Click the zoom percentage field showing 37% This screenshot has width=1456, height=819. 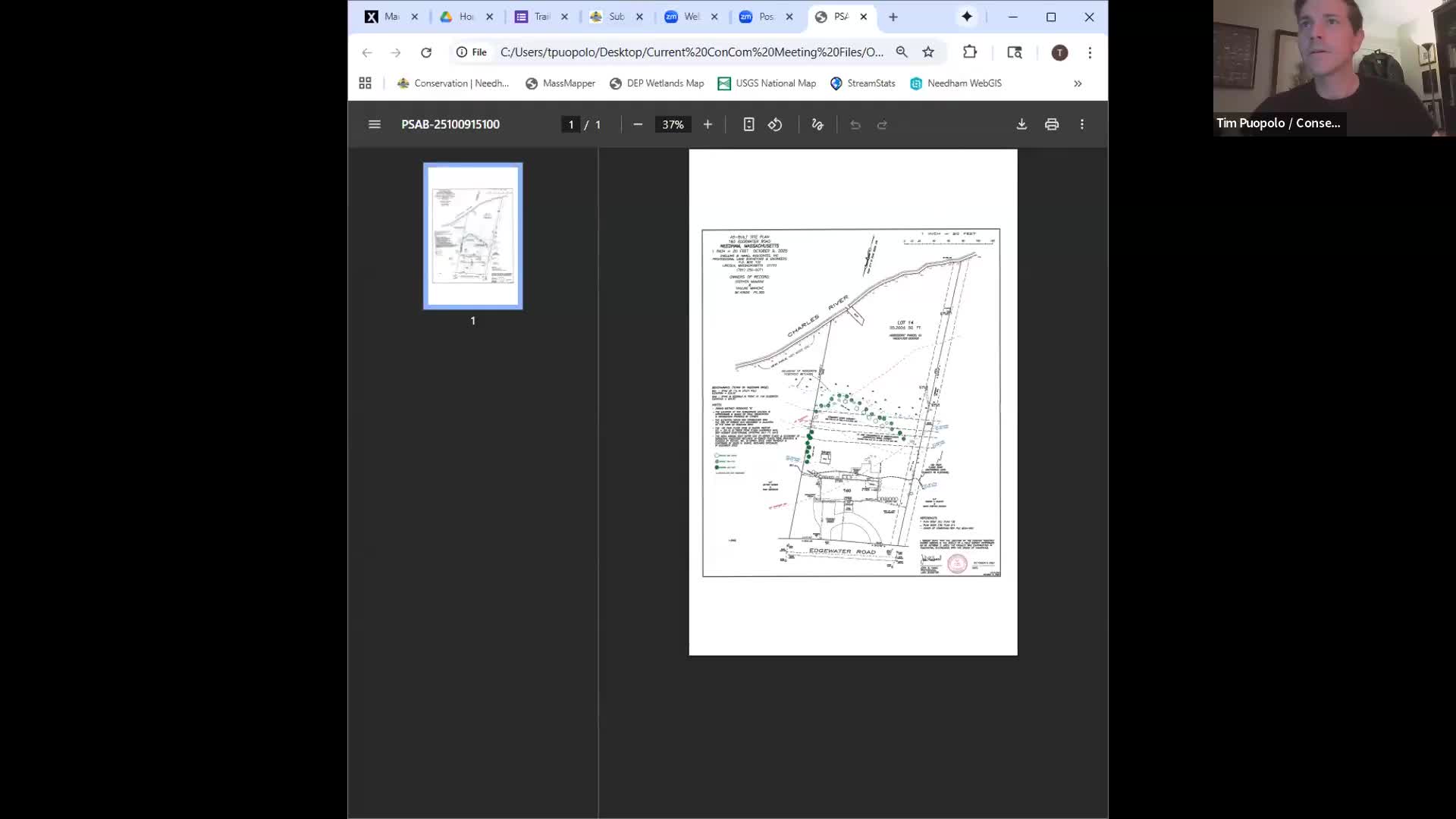(673, 124)
